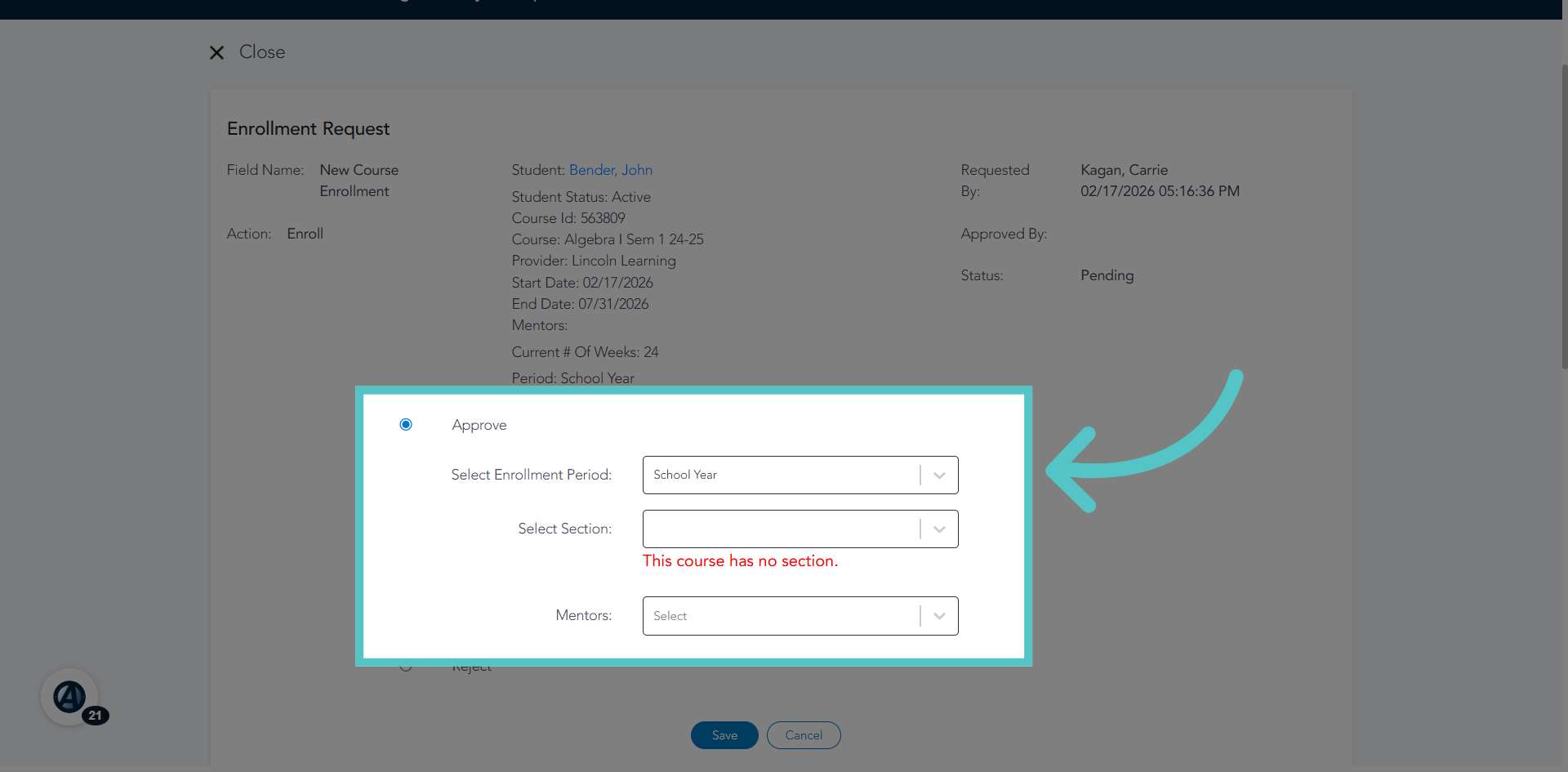
Task: Click the 'This course has no section.' error
Action: pyautogui.click(x=741, y=561)
